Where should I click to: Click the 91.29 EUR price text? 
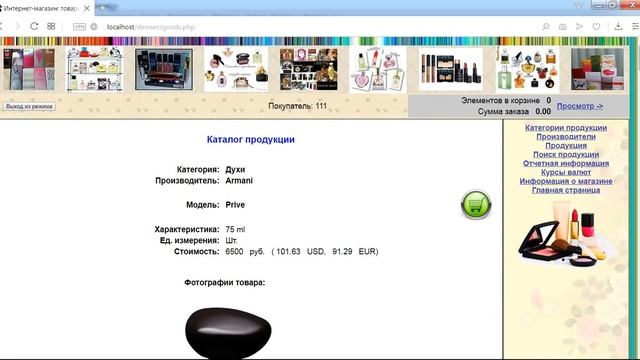pos(353,251)
